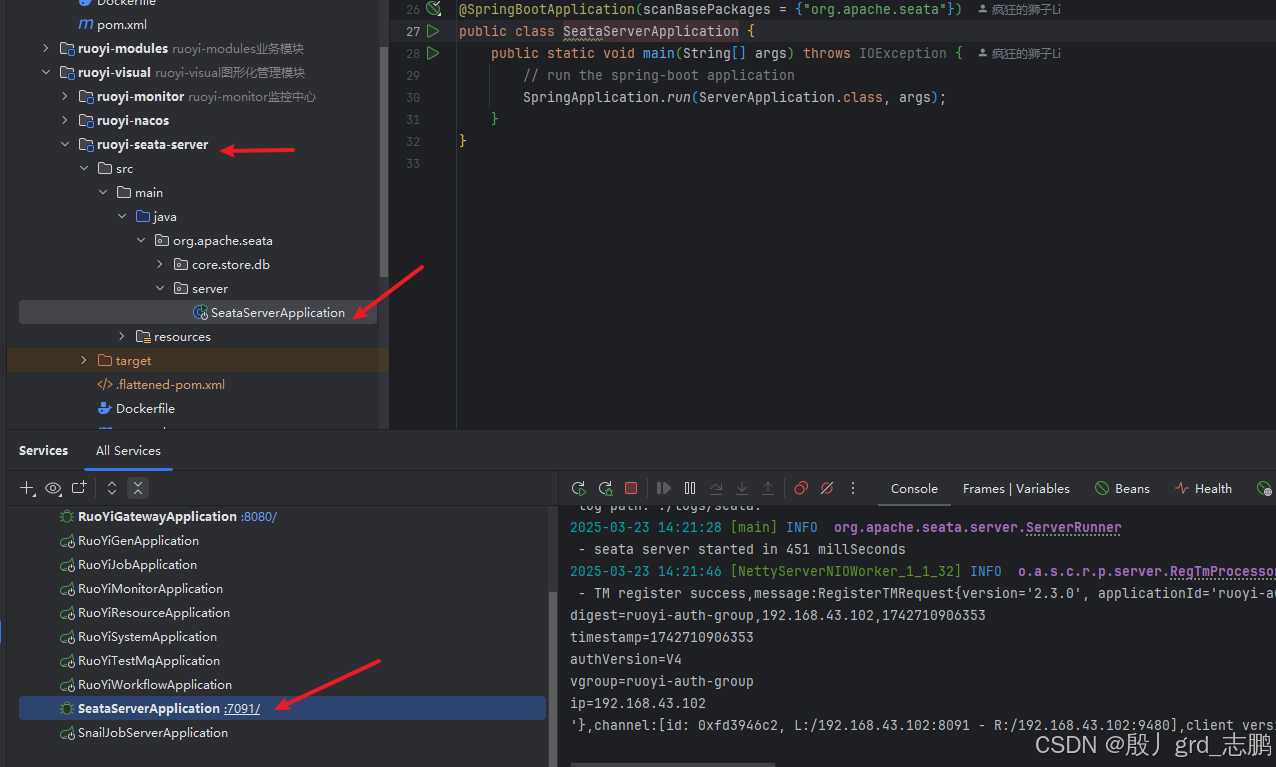This screenshot has height=767, width=1276.
Task: Click the project tree vertical scrollbar
Action: click(384, 160)
